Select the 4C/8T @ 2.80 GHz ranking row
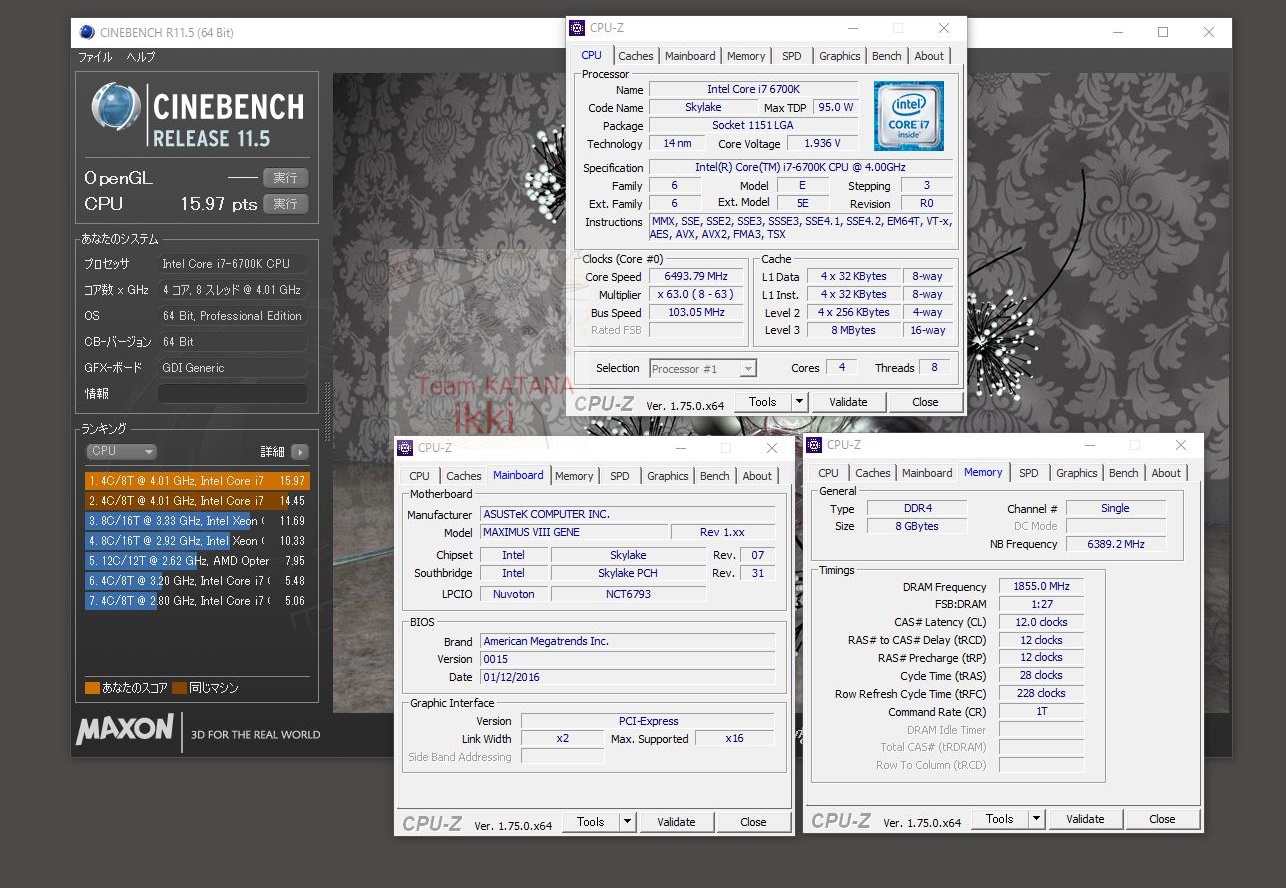The height and width of the screenshot is (888, 1286). pyautogui.click(x=197, y=601)
